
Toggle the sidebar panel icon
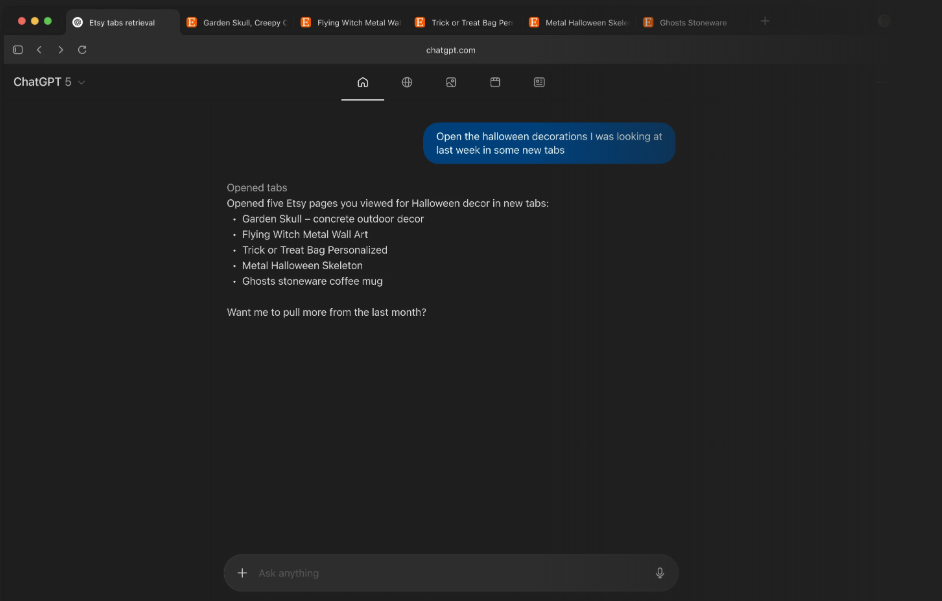18,49
